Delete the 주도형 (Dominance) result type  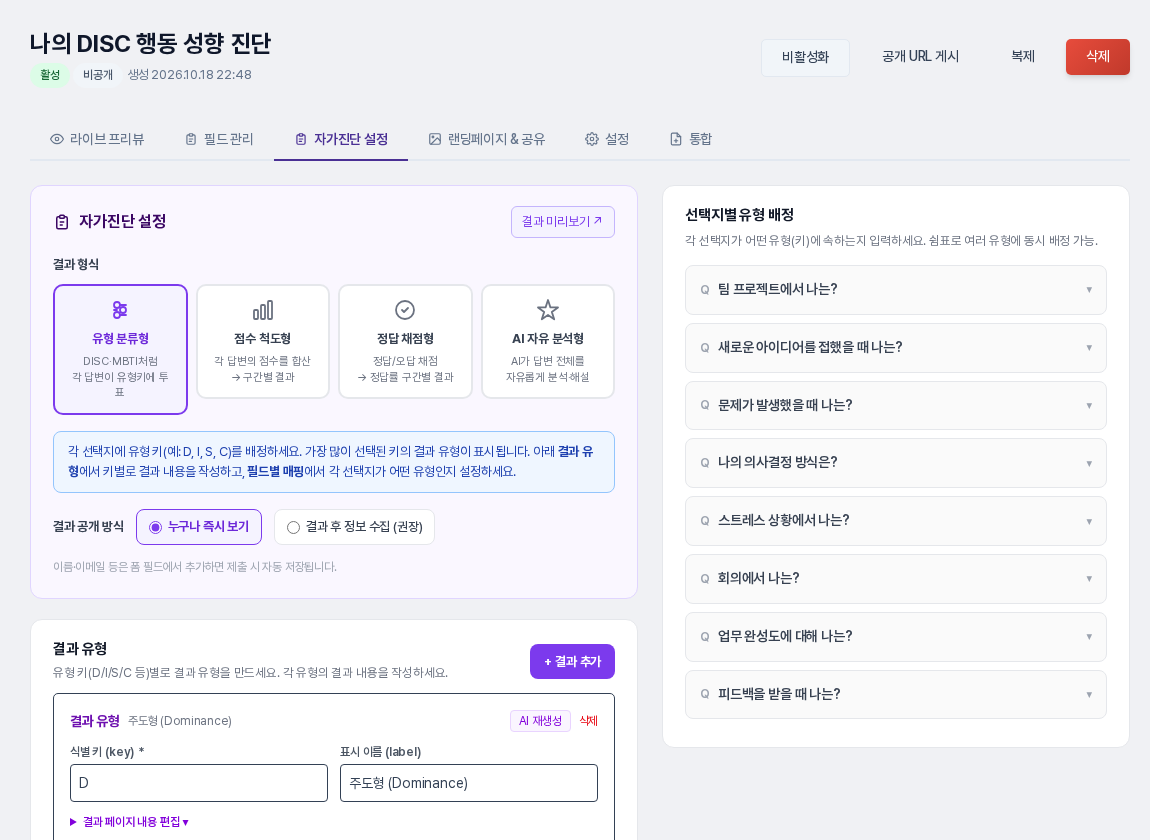tap(588, 721)
